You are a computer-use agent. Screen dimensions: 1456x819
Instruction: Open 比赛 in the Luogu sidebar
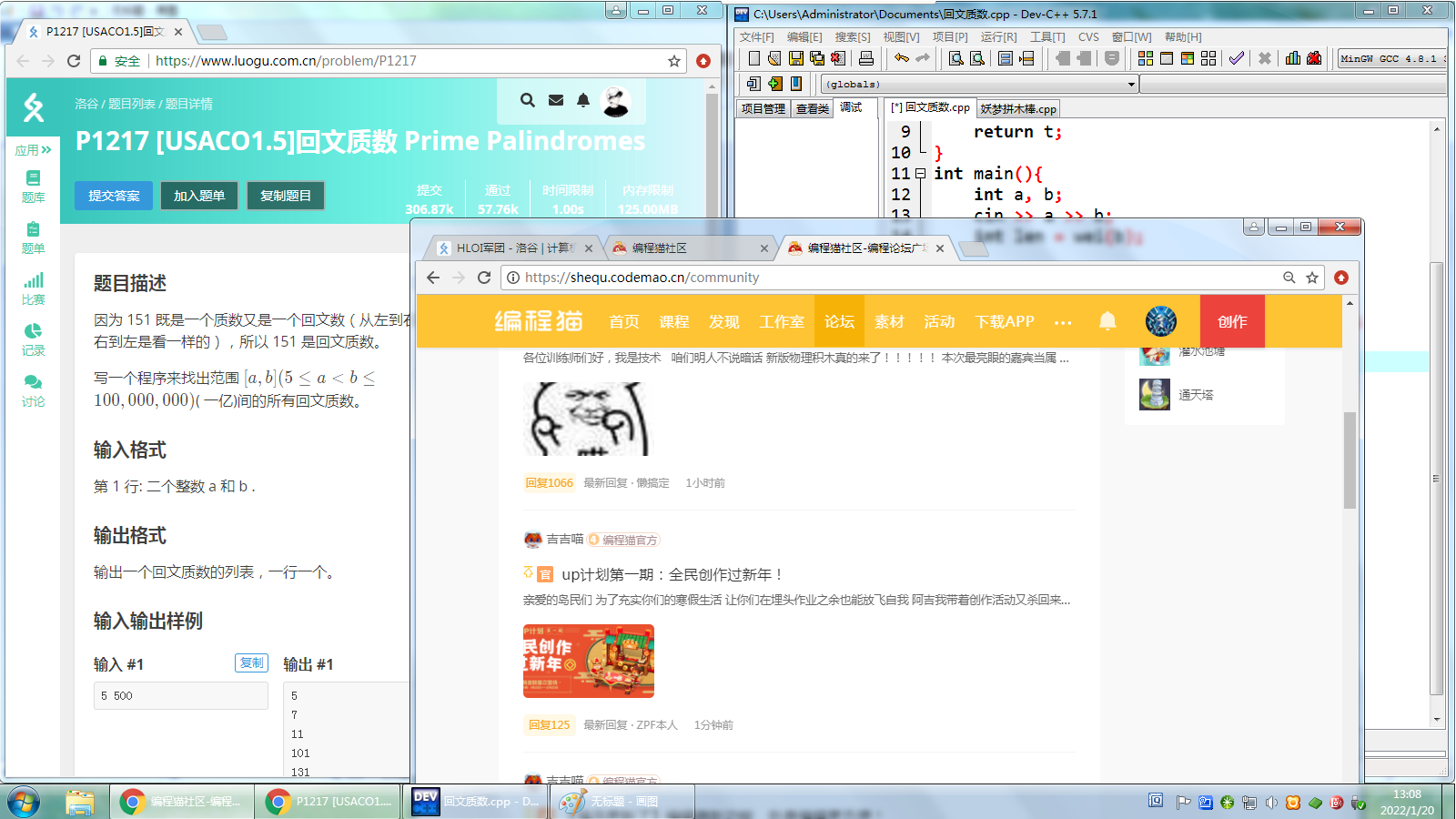coord(34,288)
